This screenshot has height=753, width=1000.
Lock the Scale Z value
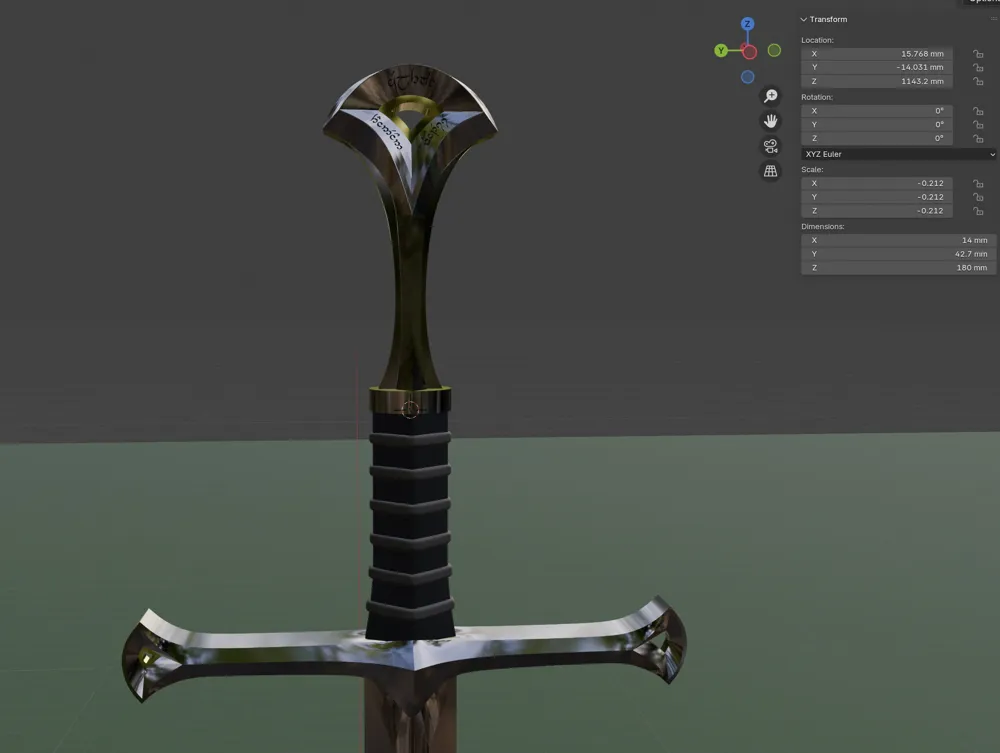coord(978,211)
